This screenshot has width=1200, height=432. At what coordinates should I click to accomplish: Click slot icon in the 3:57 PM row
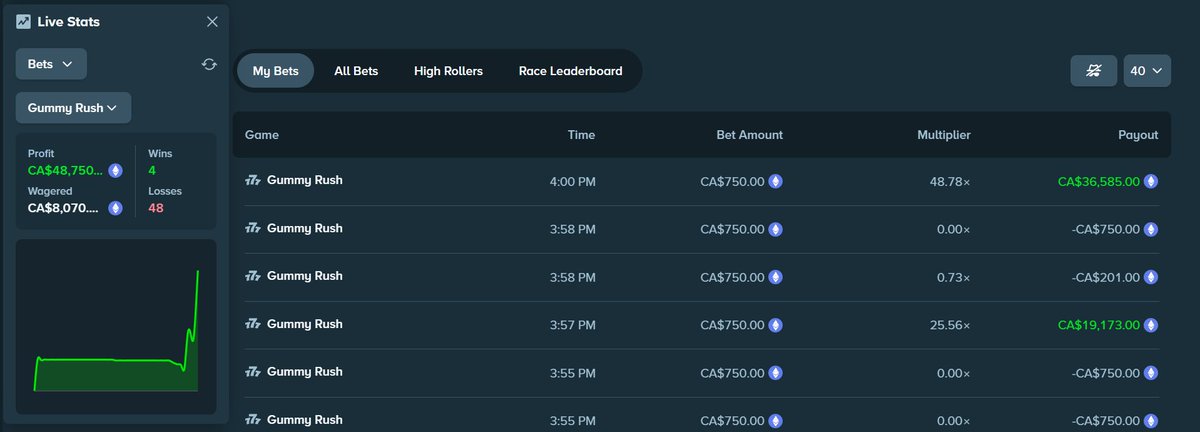click(x=253, y=324)
